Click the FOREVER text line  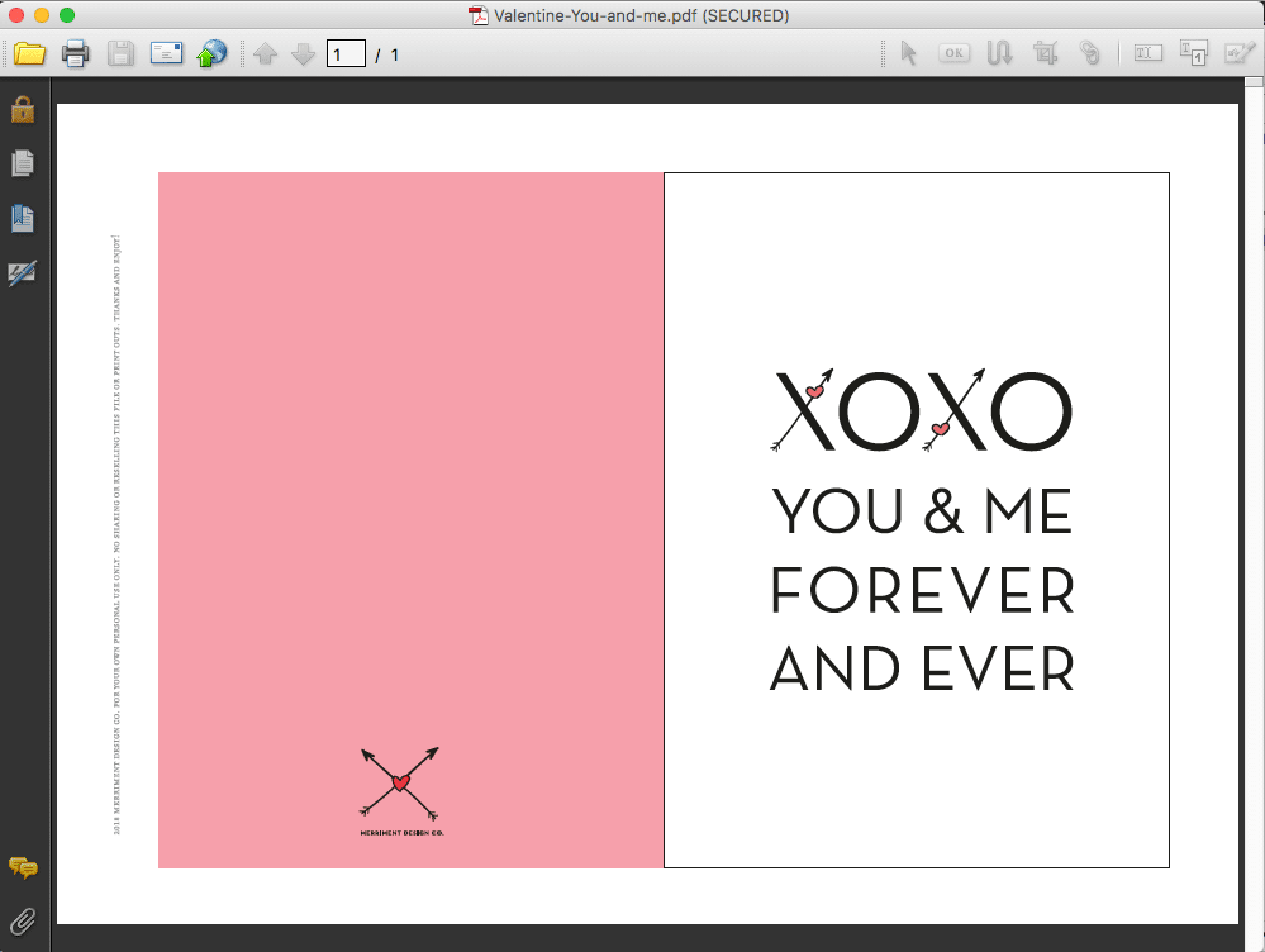tap(922, 590)
